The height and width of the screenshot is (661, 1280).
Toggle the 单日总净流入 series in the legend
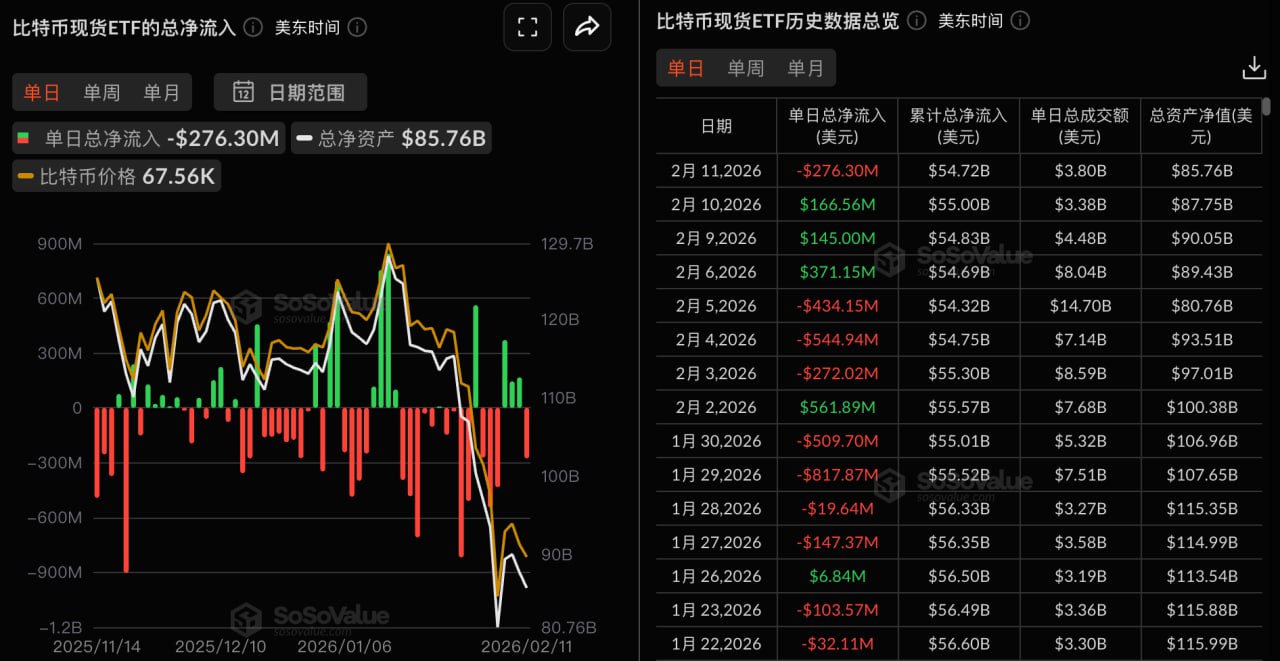click(x=146, y=138)
